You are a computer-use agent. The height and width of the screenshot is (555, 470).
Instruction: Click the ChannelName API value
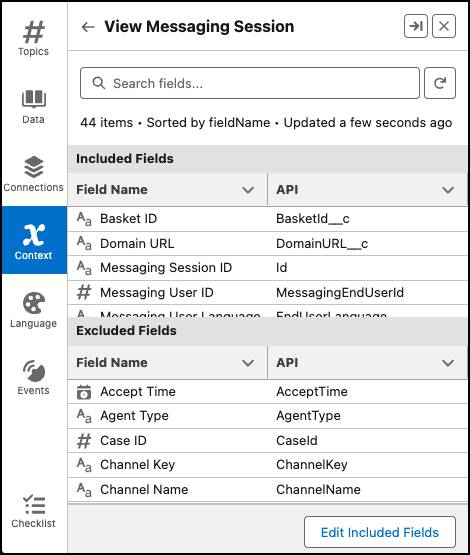click(x=318, y=490)
